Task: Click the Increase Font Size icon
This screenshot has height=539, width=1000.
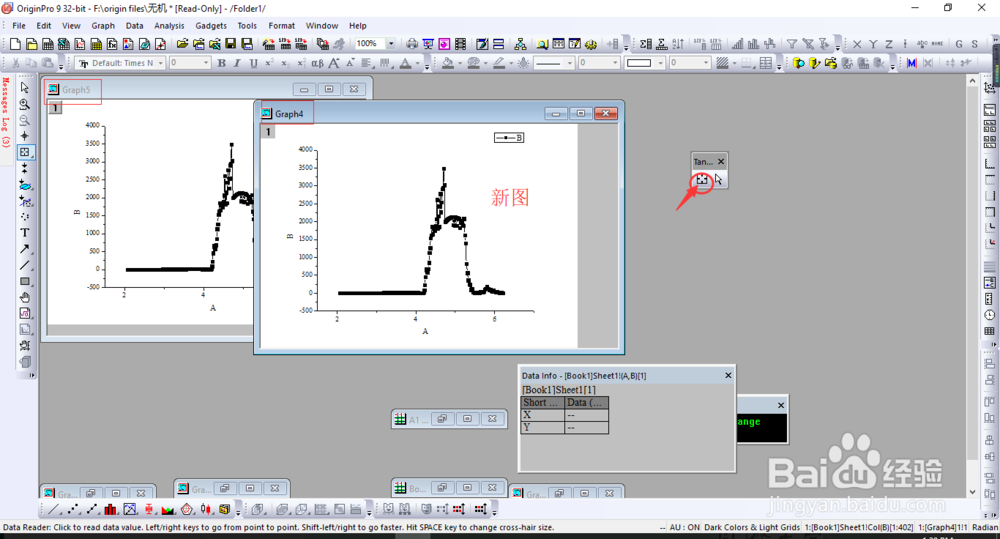Action: (x=334, y=63)
